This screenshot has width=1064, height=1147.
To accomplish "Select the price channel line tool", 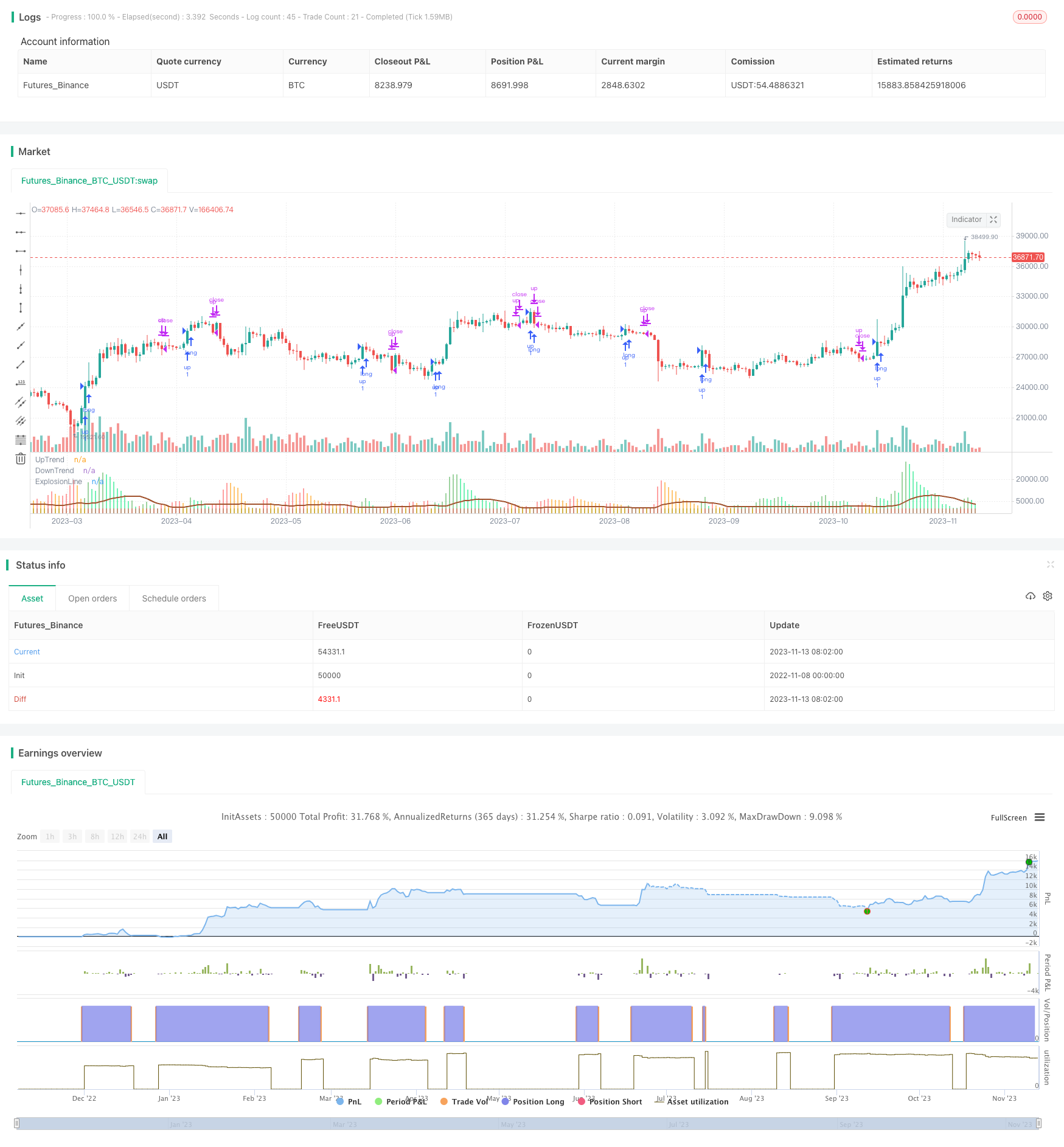I will (x=21, y=402).
